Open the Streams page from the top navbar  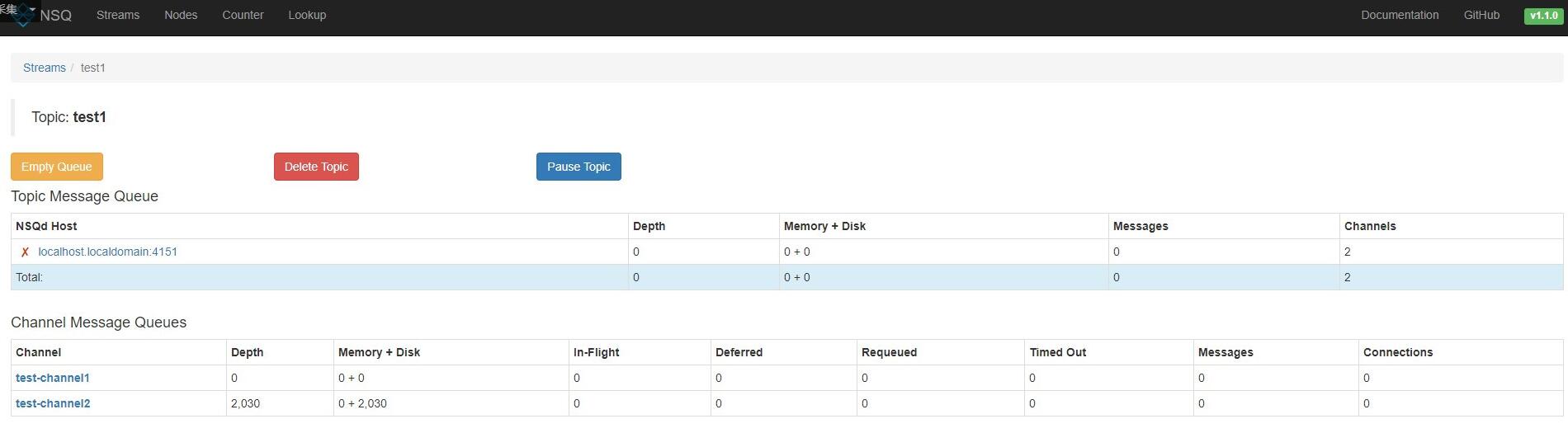click(118, 15)
